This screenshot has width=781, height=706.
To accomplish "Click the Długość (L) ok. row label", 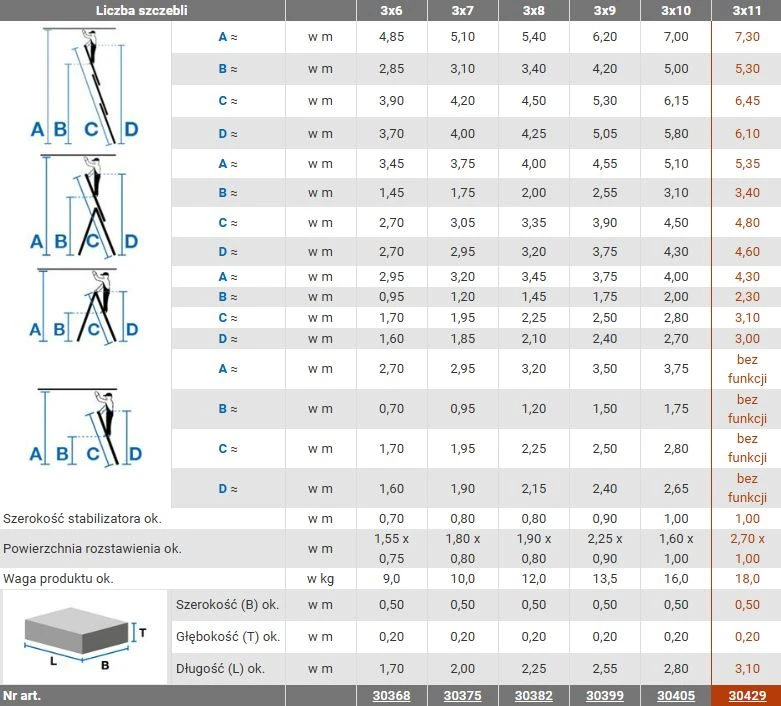I will pos(220,669).
